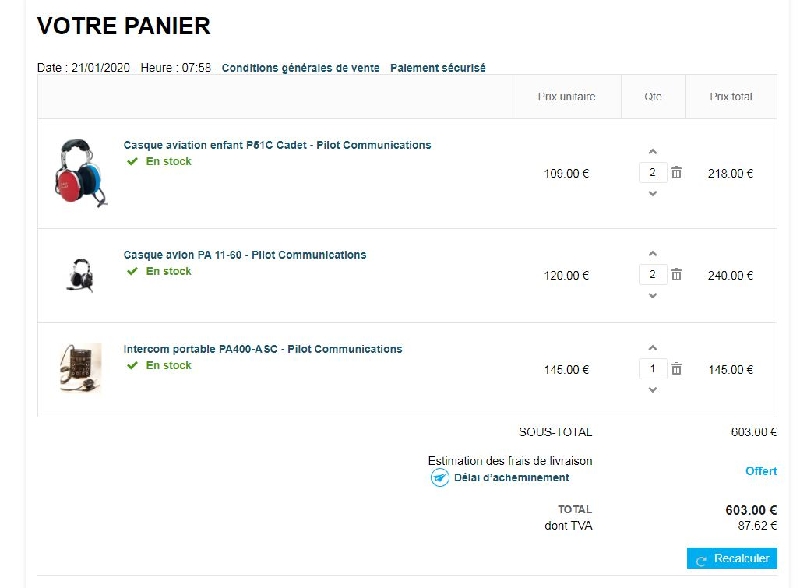
Task: Click the quantity field for Casque avion PA 11-60
Action: coord(652,275)
